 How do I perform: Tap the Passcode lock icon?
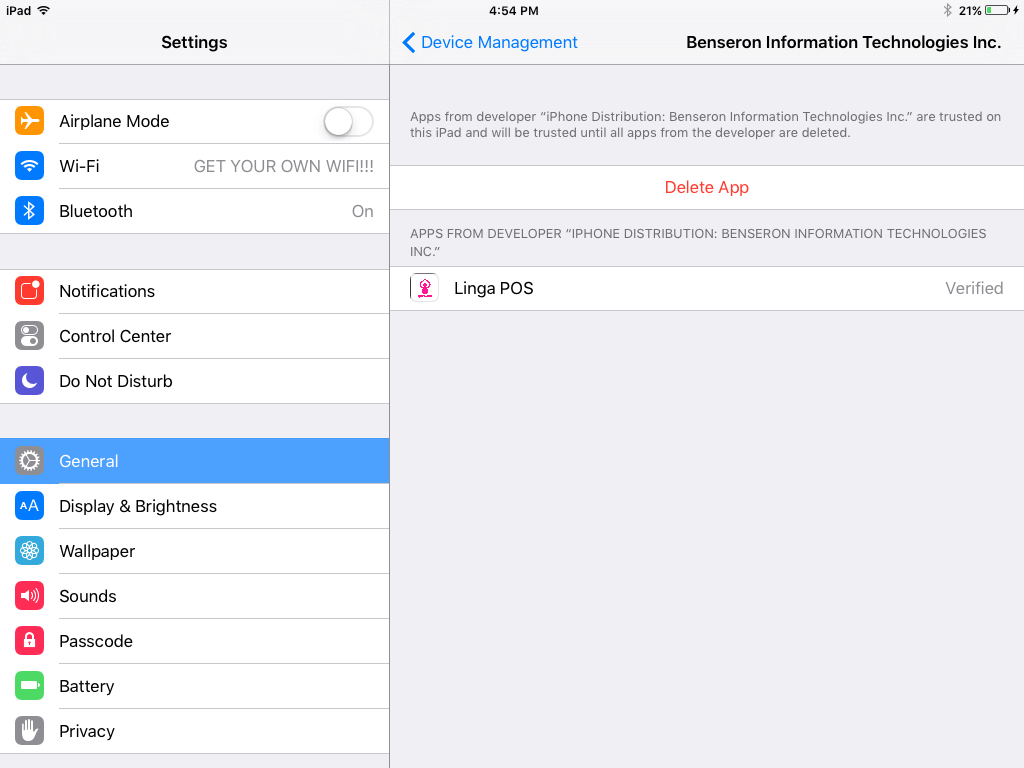[x=30, y=641]
